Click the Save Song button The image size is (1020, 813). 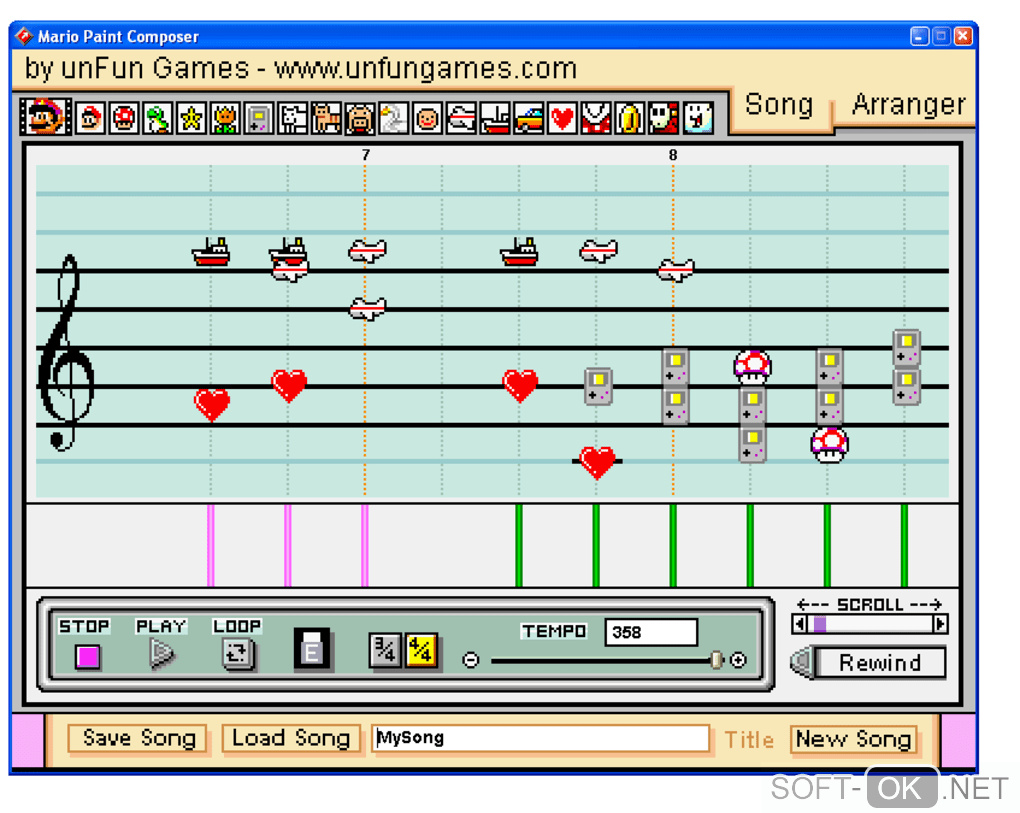(x=138, y=738)
